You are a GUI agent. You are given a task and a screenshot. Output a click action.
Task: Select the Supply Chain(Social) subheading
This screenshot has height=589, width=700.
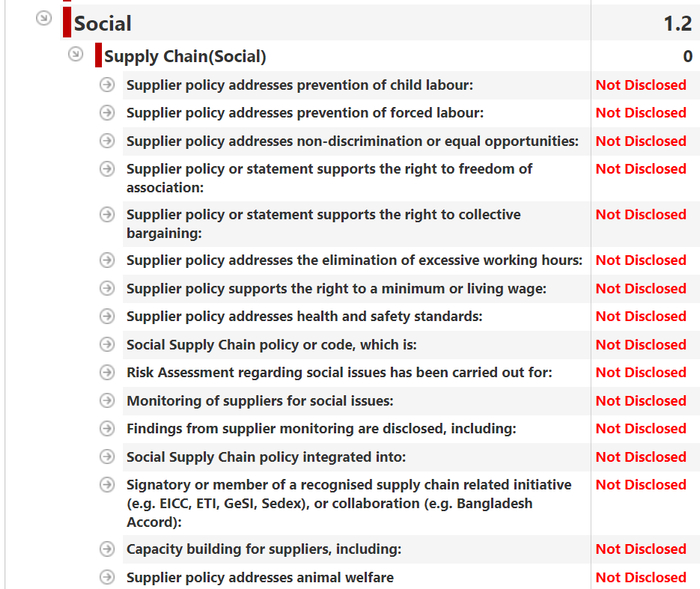pos(185,56)
